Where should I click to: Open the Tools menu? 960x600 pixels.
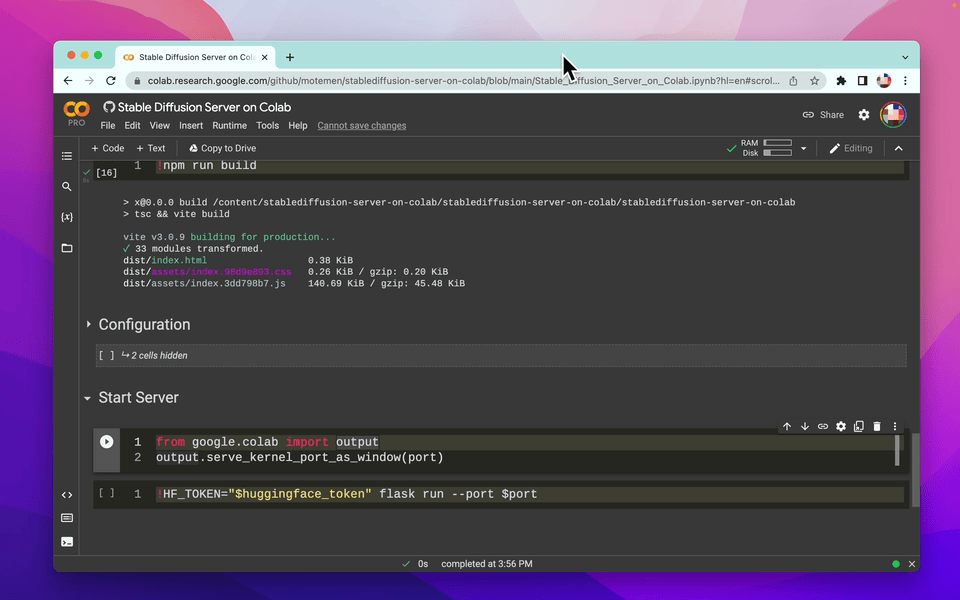267,126
